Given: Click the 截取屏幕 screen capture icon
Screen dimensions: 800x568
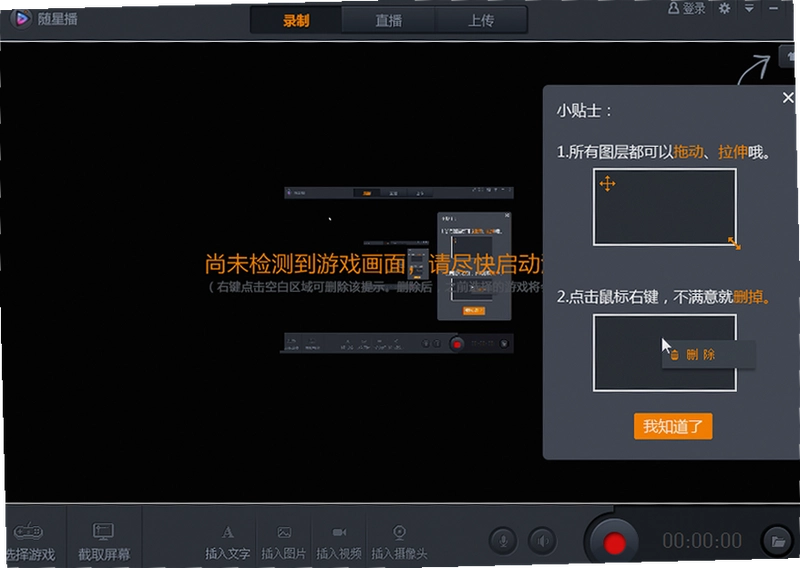Looking at the screenshot, I should click(x=103, y=531).
